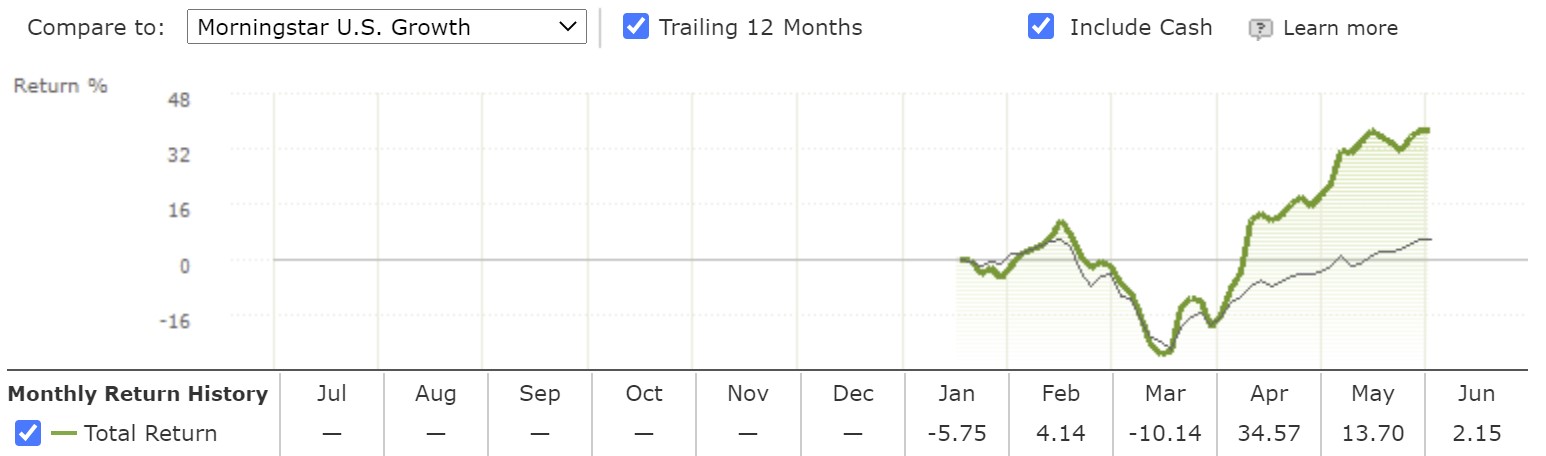
Task: Open the Learn more link
Action: tap(1340, 28)
